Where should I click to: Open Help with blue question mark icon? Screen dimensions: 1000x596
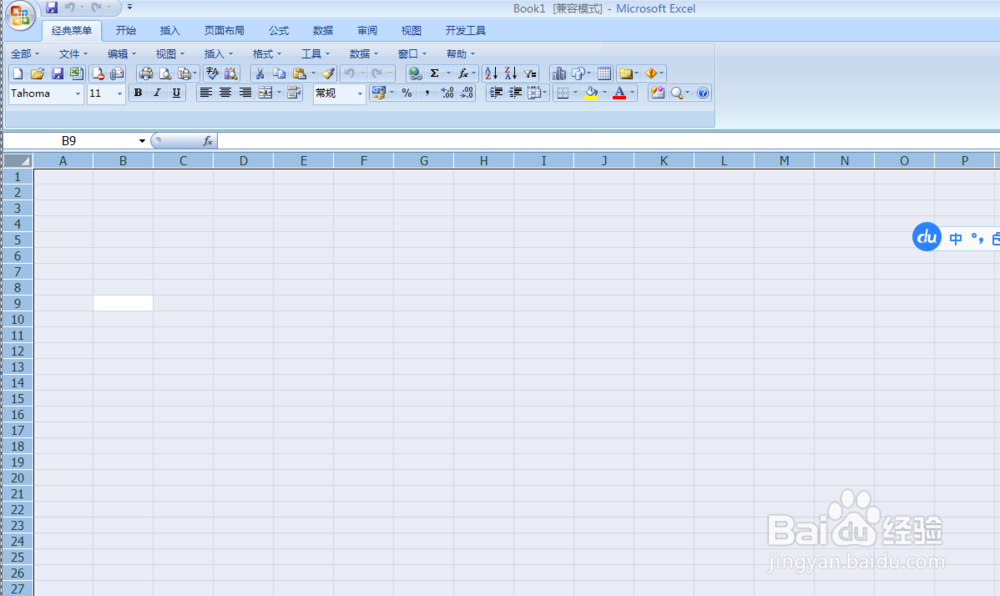point(703,93)
